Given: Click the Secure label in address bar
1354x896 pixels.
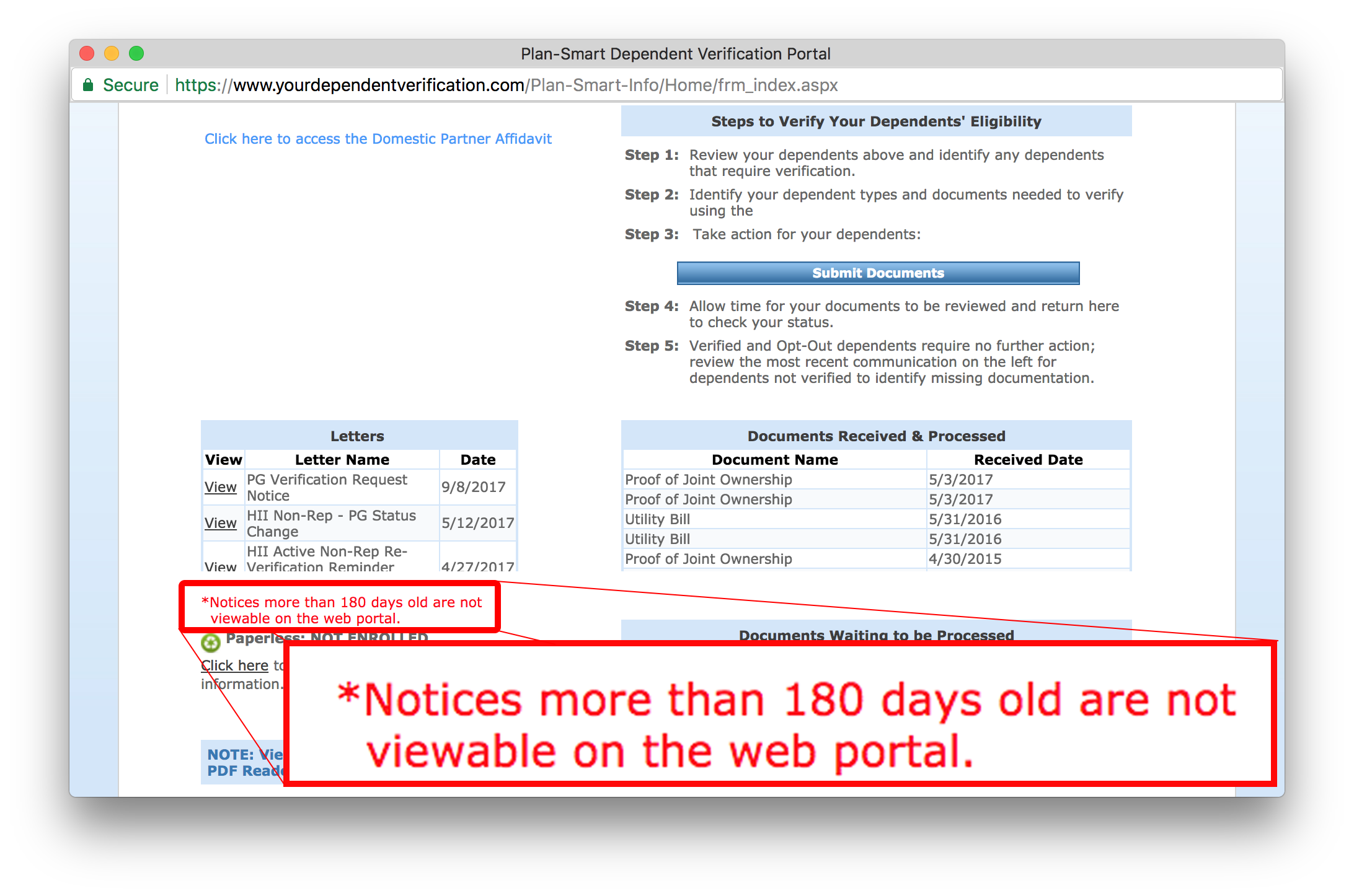Looking at the screenshot, I should tap(130, 85).
